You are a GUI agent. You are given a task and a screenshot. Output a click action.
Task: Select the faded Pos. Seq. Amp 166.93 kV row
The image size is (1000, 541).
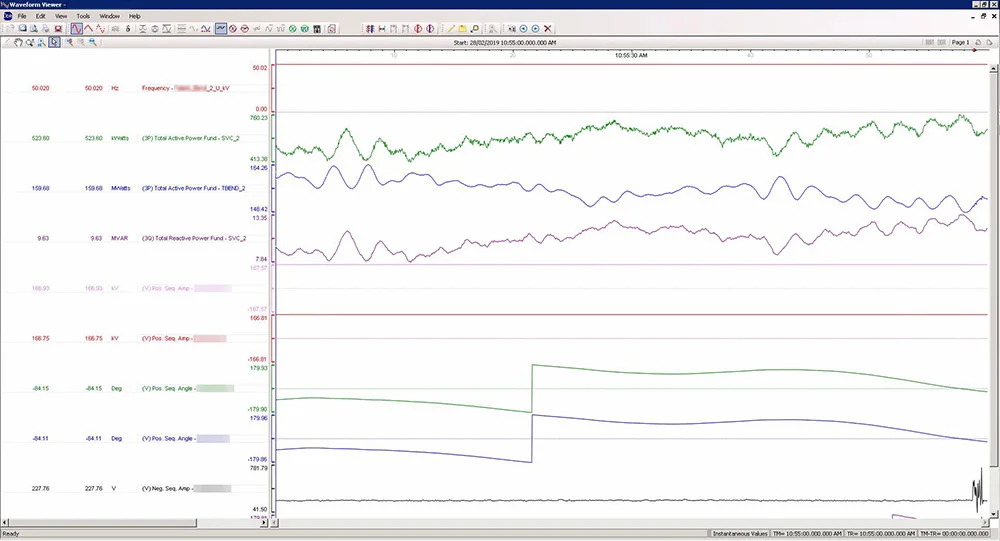(x=134, y=288)
